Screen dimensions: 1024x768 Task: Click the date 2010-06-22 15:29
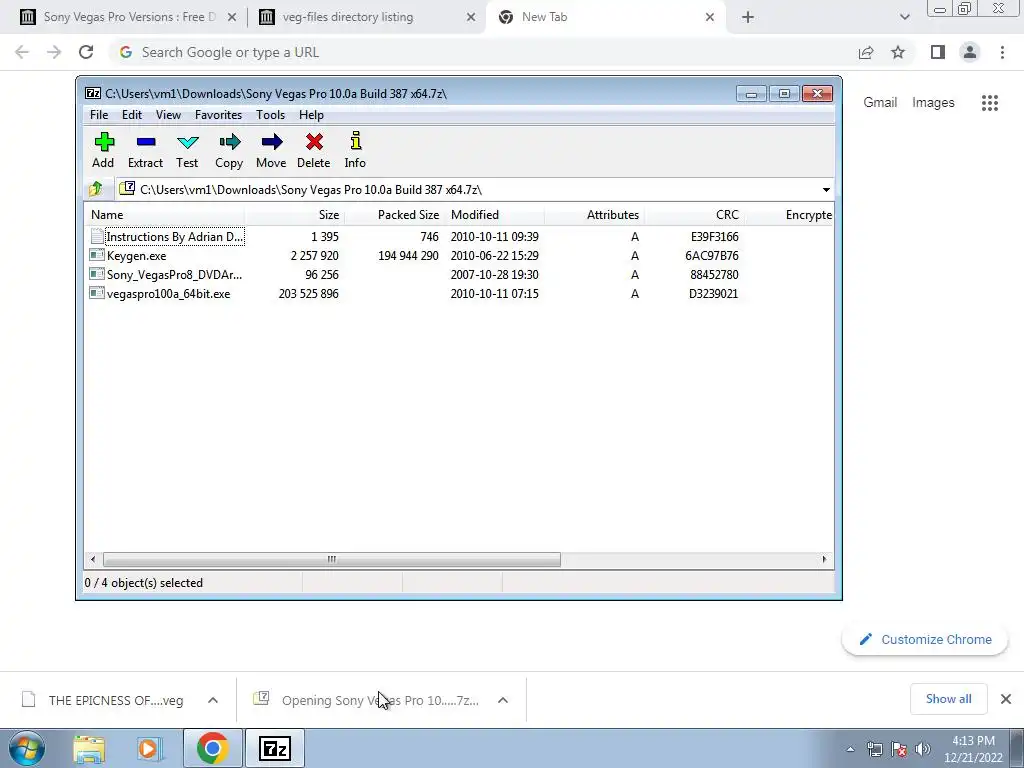494,255
